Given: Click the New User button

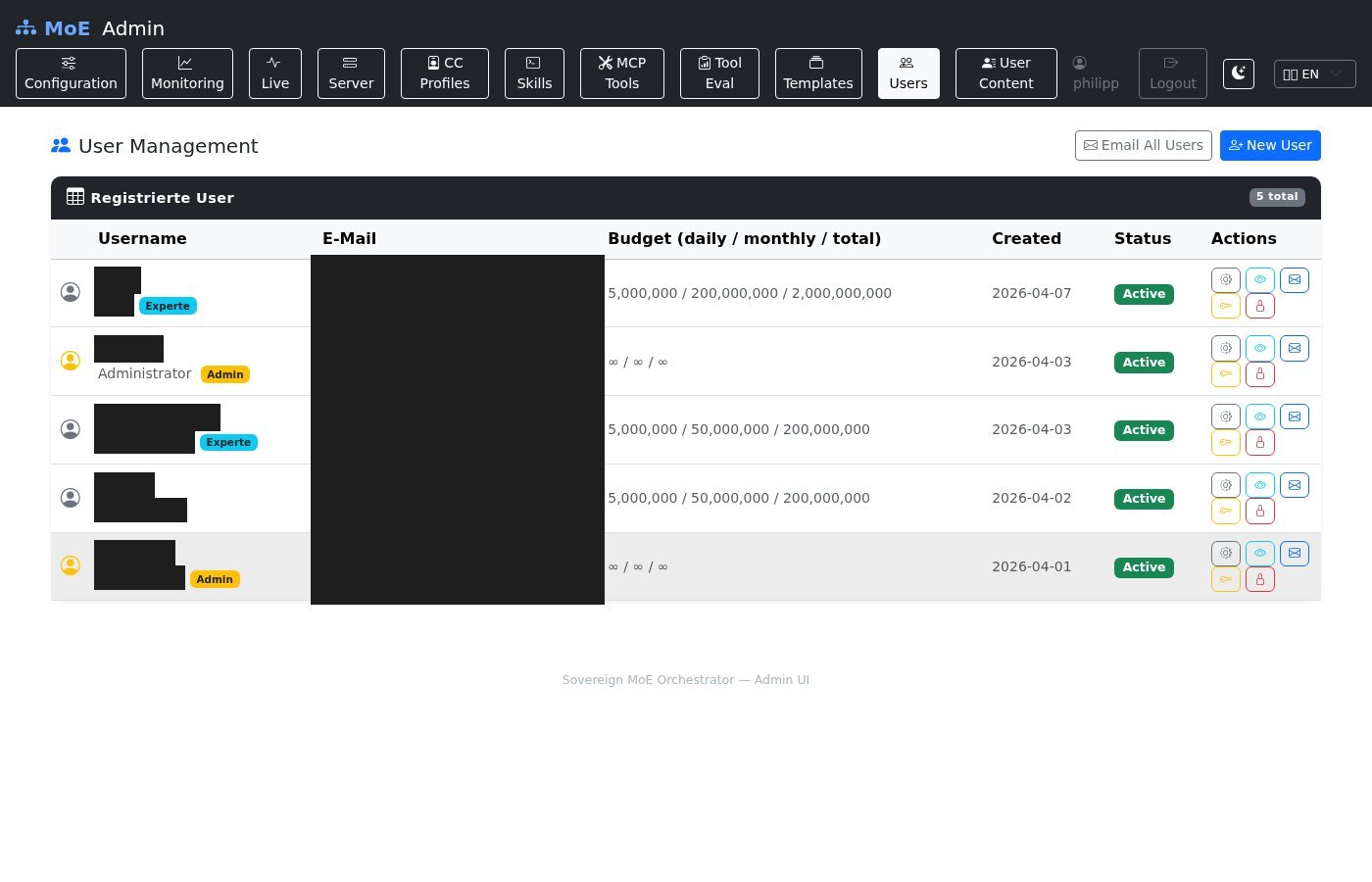Looking at the screenshot, I should click(1269, 145).
